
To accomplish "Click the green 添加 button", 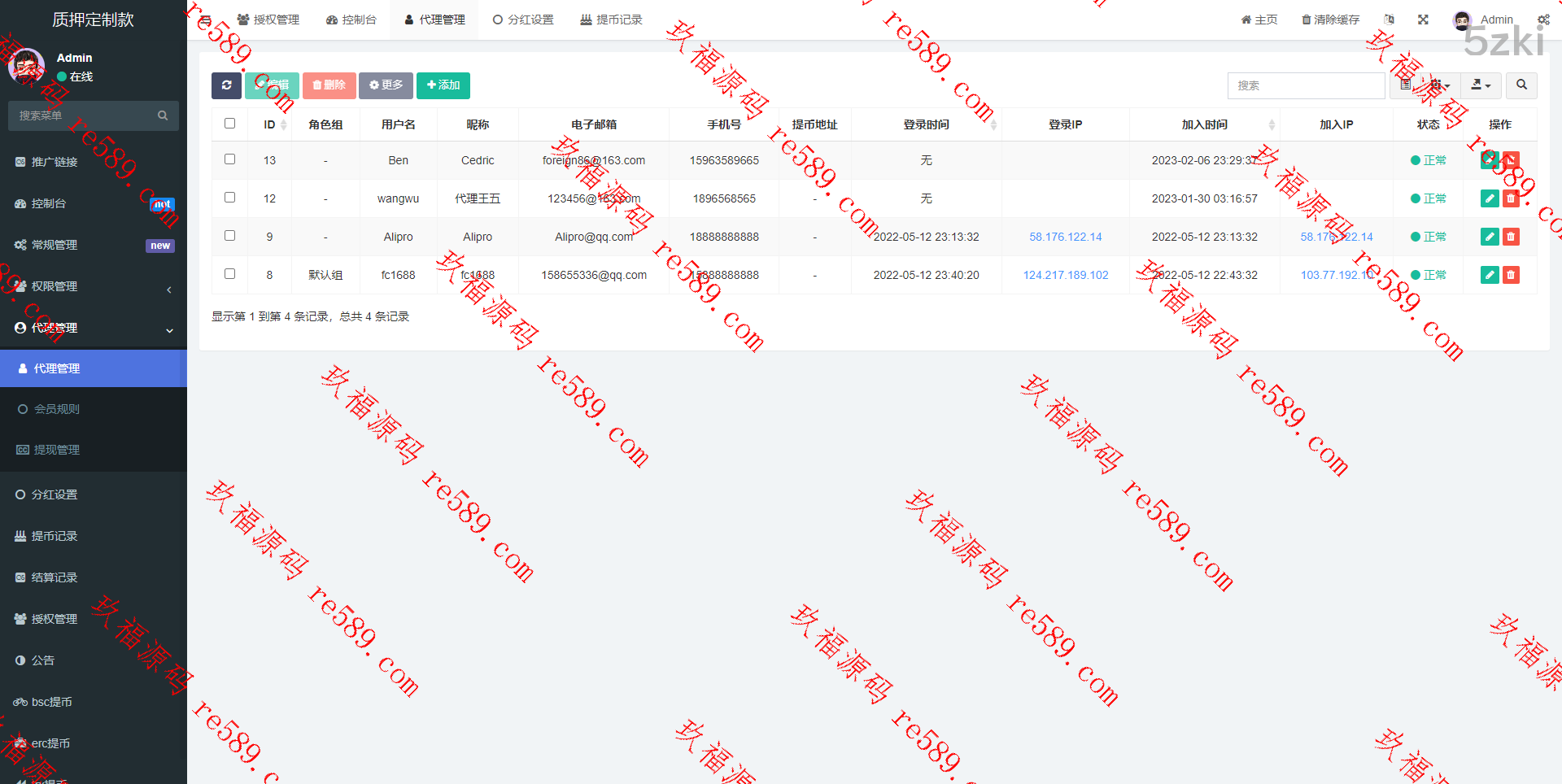I will tap(443, 85).
